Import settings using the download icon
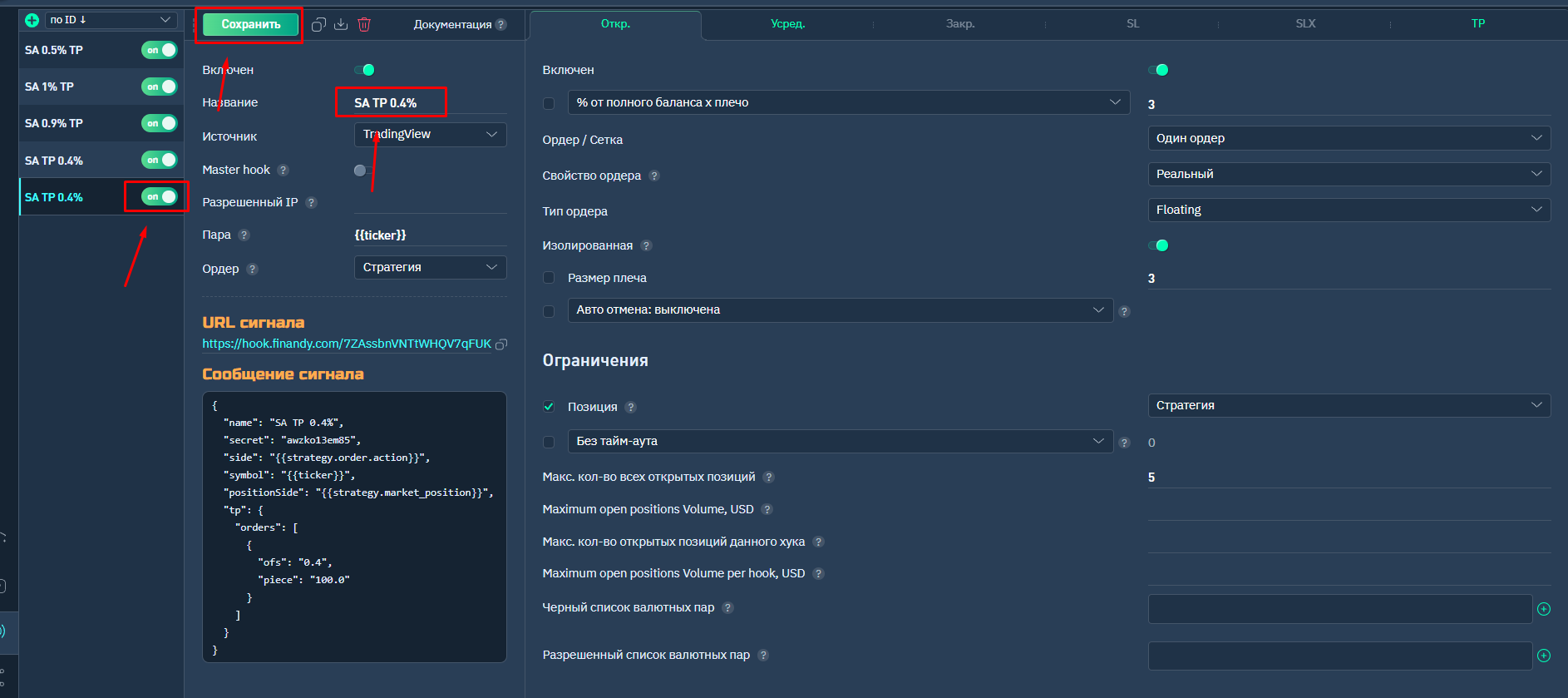This screenshot has width=1568, height=698. (x=341, y=24)
